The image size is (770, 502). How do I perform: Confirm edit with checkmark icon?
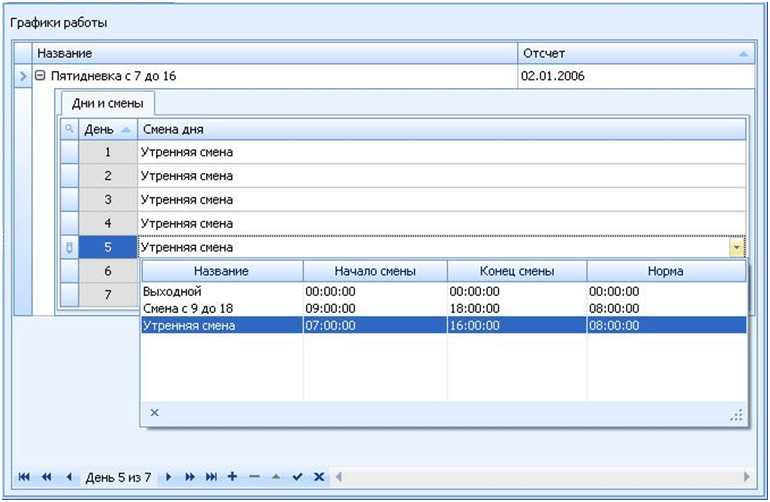click(x=297, y=477)
